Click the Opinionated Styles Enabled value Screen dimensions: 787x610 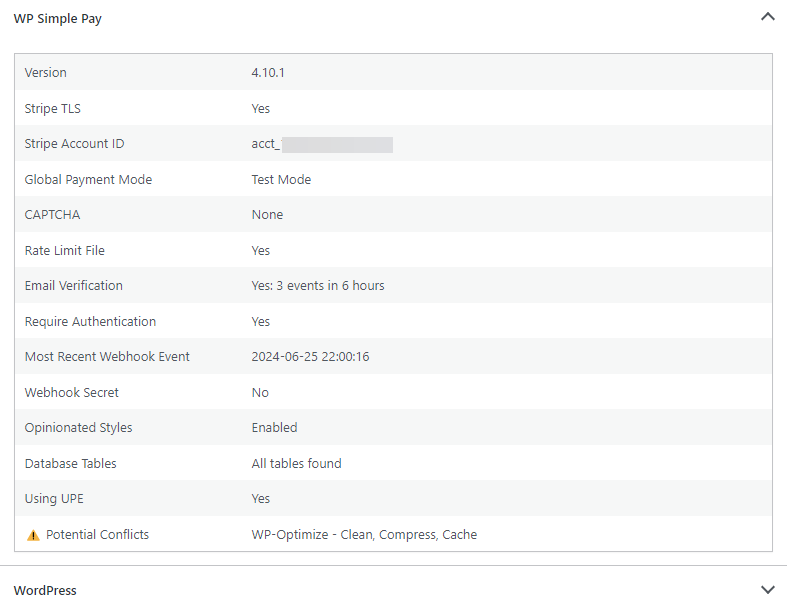[274, 428]
